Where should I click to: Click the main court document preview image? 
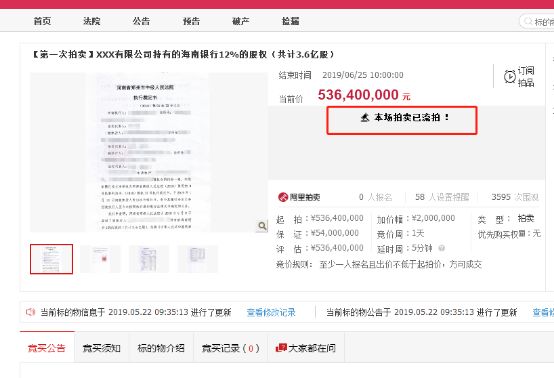point(149,152)
